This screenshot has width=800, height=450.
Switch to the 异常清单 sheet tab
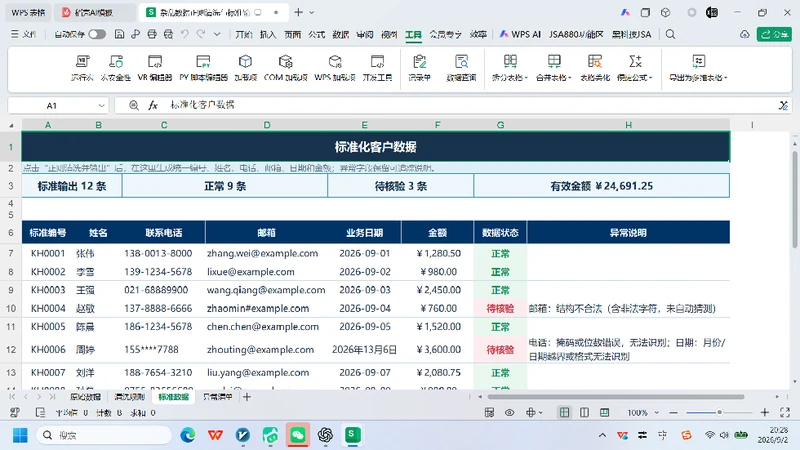pos(217,396)
